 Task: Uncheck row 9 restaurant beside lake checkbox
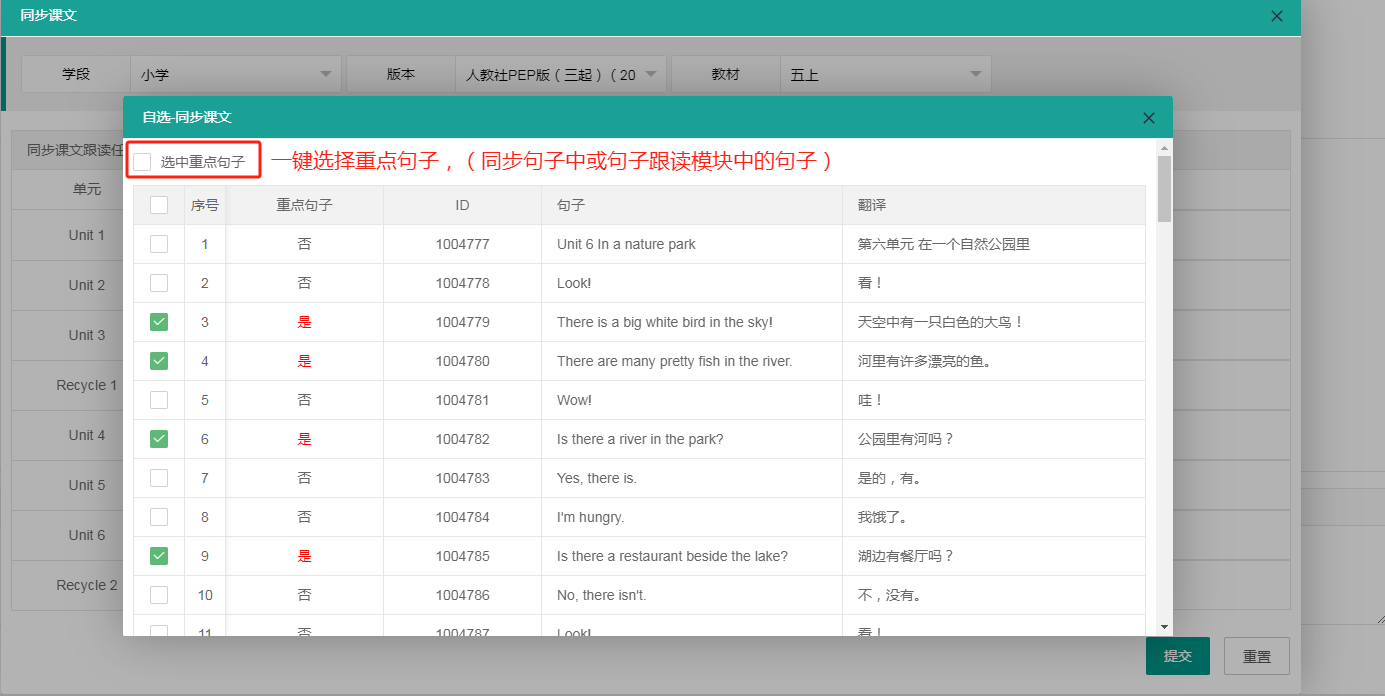(x=159, y=556)
